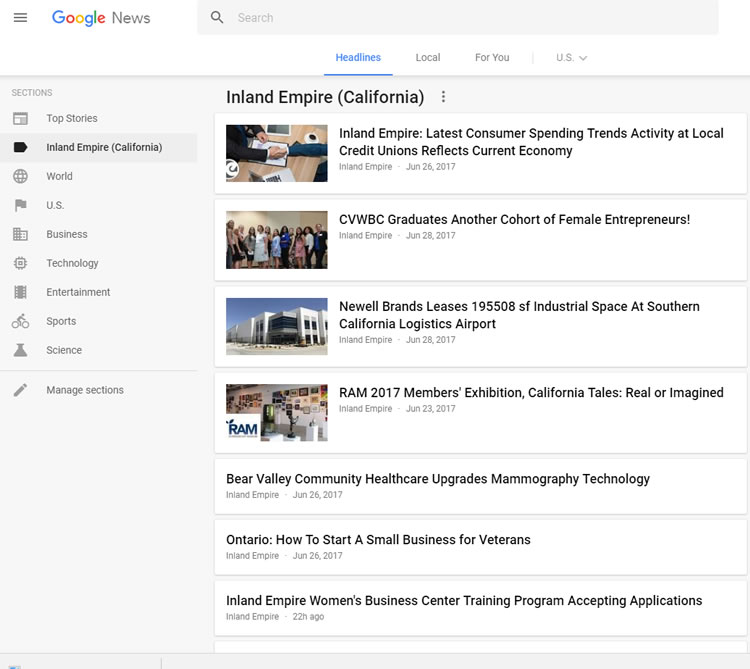The image size is (750, 669).
Task: Open the CVWBC group photo thumbnail
Action: tap(276, 240)
